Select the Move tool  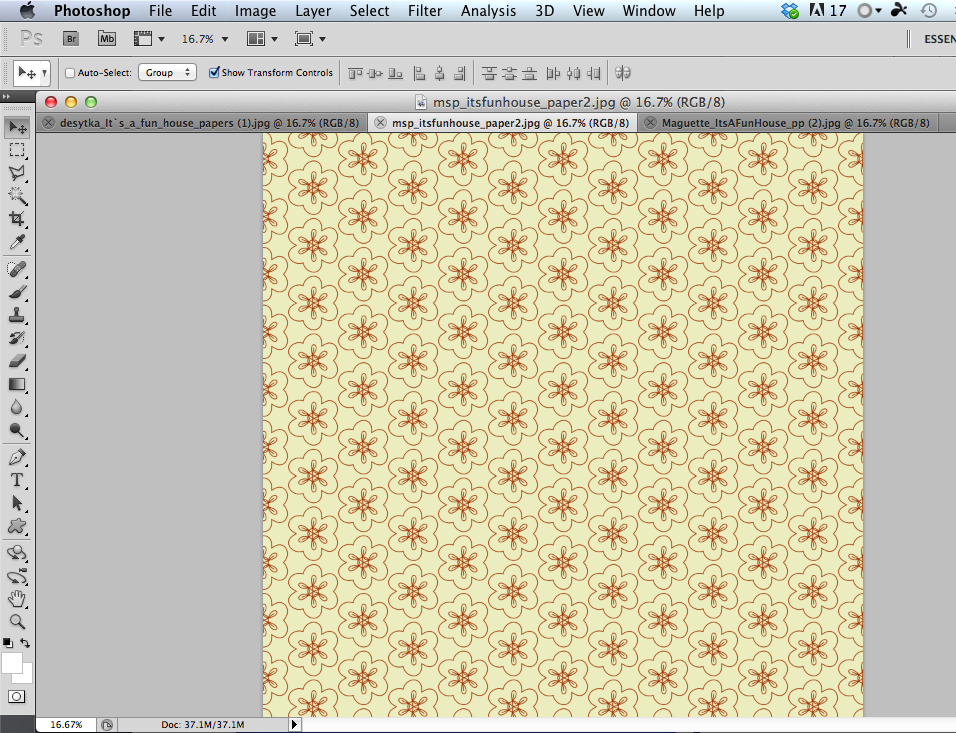point(16,127)
